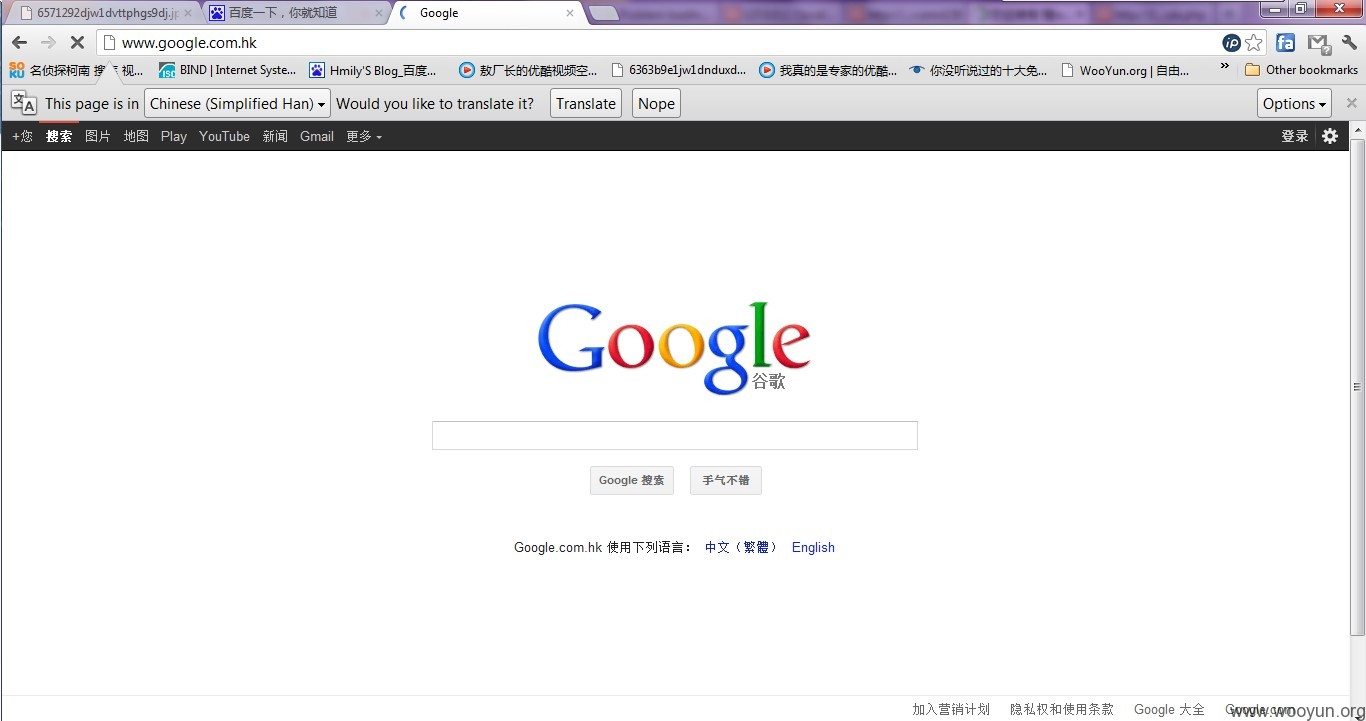The width and height of the screenshot is (1366, 721).
Task: Open the 敖厂长的优酷视频空 bookmark
Action: (528, 70)
